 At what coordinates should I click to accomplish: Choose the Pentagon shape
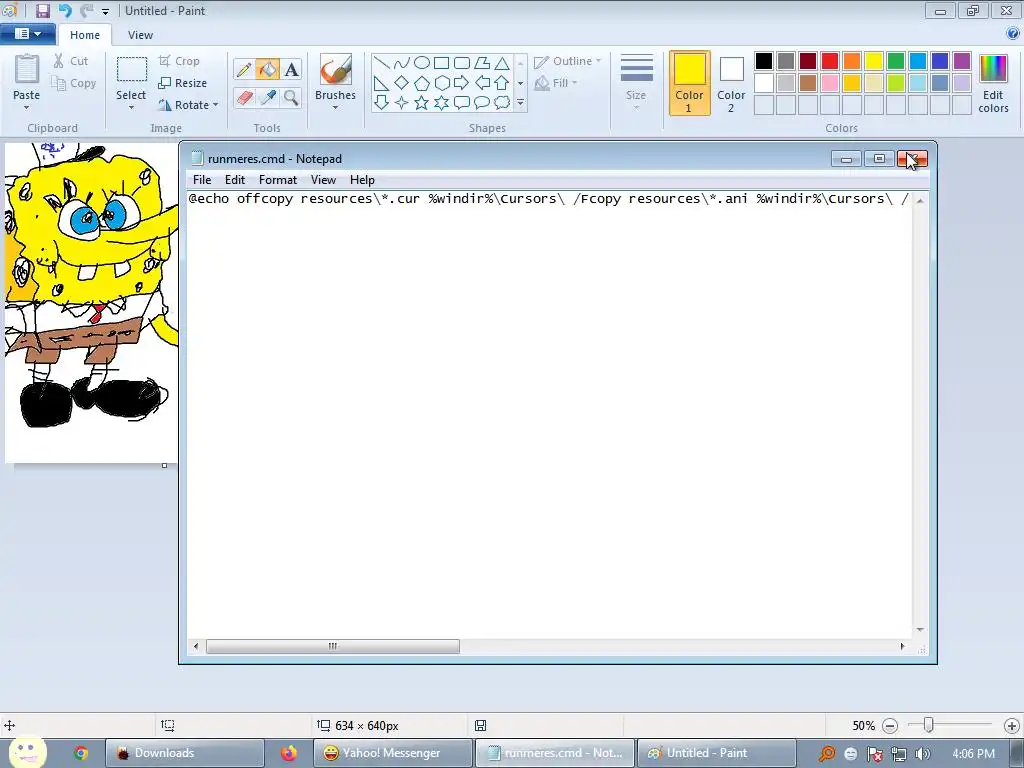tap(422, 83)
